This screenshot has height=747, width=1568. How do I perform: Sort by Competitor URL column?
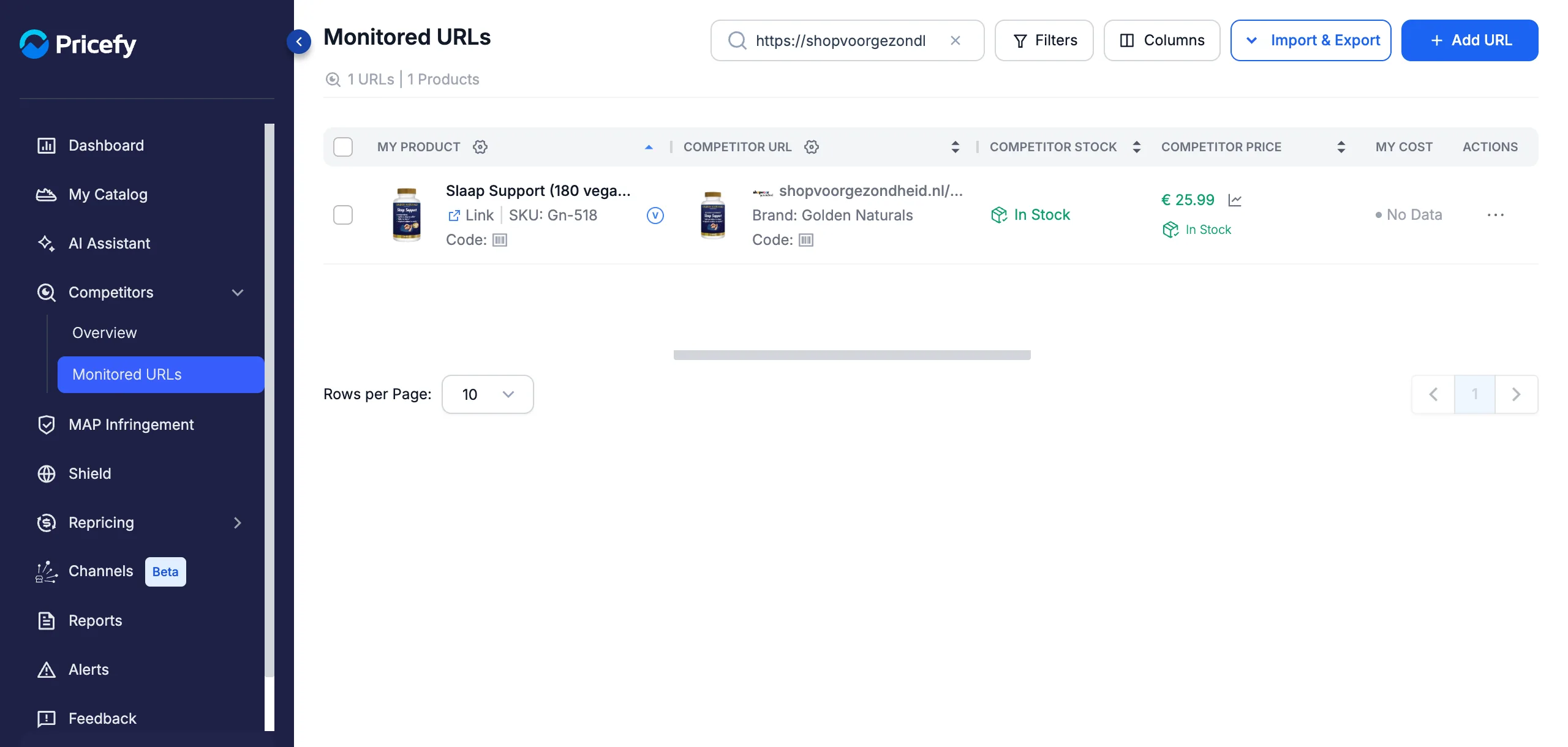tap(955, 147)
